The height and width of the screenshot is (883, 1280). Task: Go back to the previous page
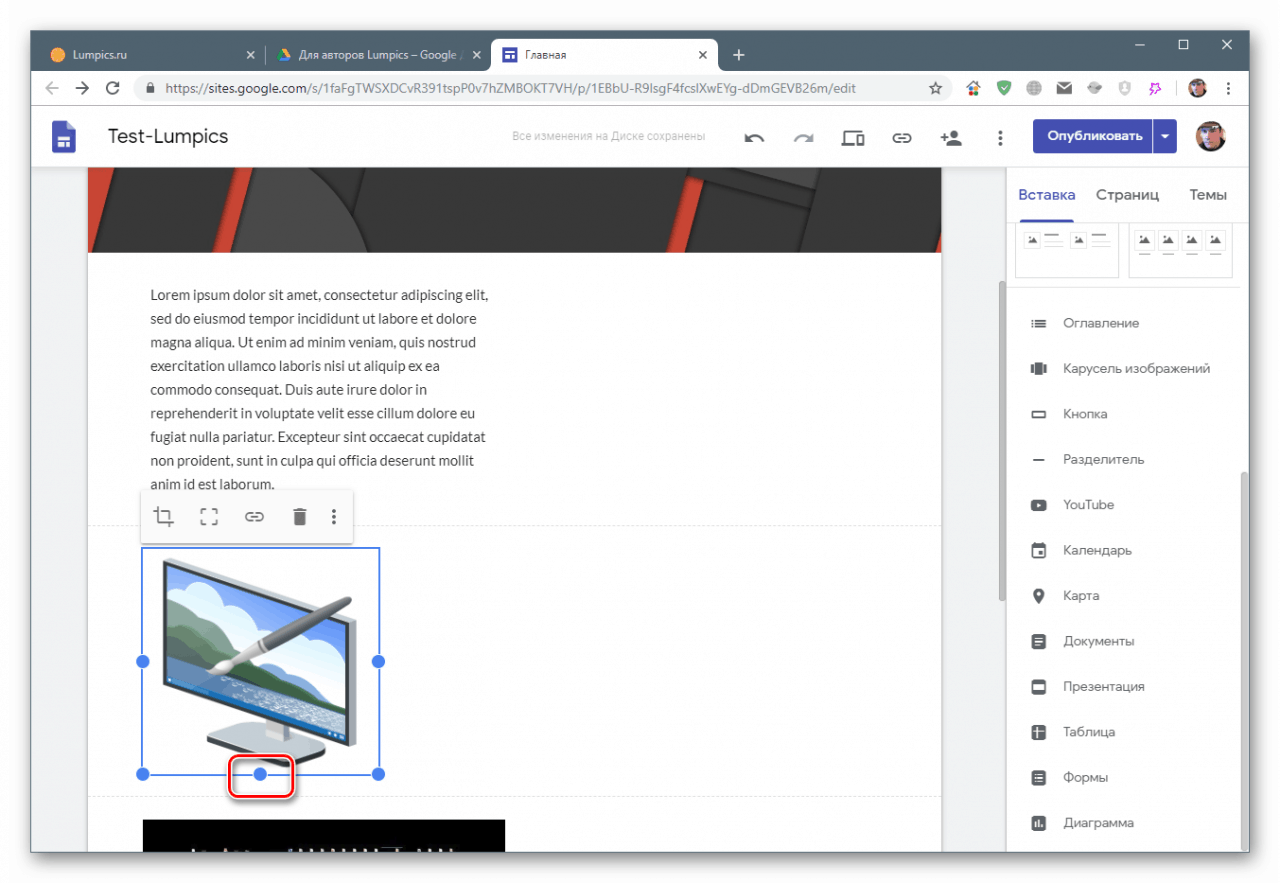point(53,88)
